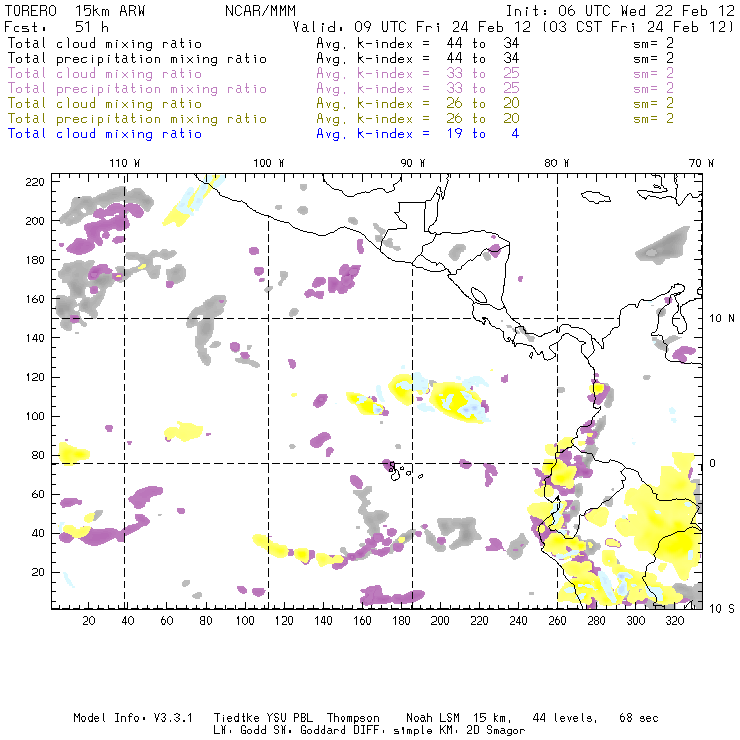Click the black "Total precipitation mixing ratio" legend label
Viewport: 740px width, 740px height.
pos(137,59)
